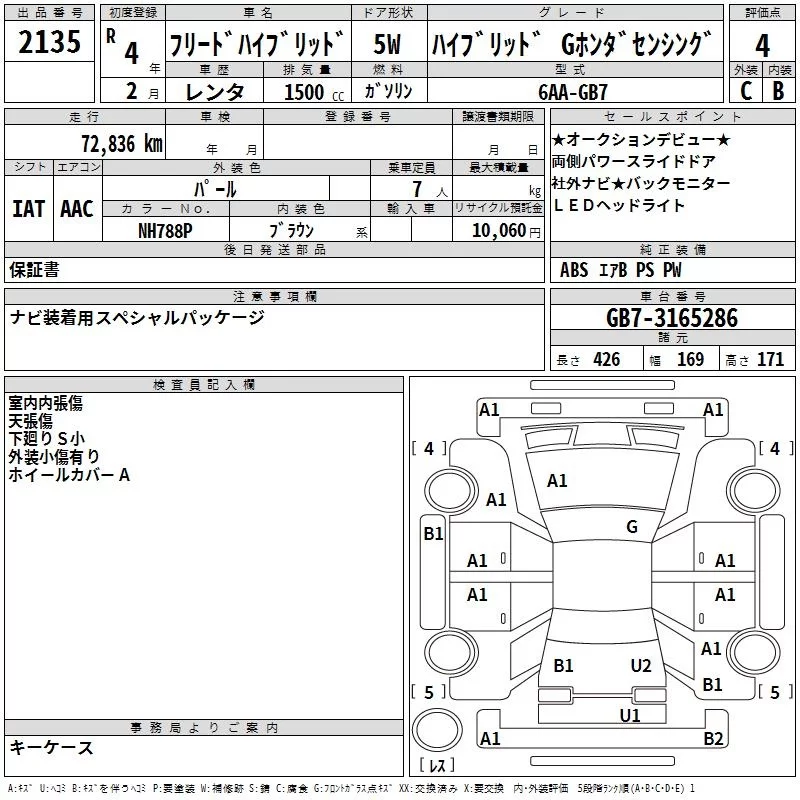Click the windshield G mark on car diagram
Viewport: 800px width, 800px height.
632,527
